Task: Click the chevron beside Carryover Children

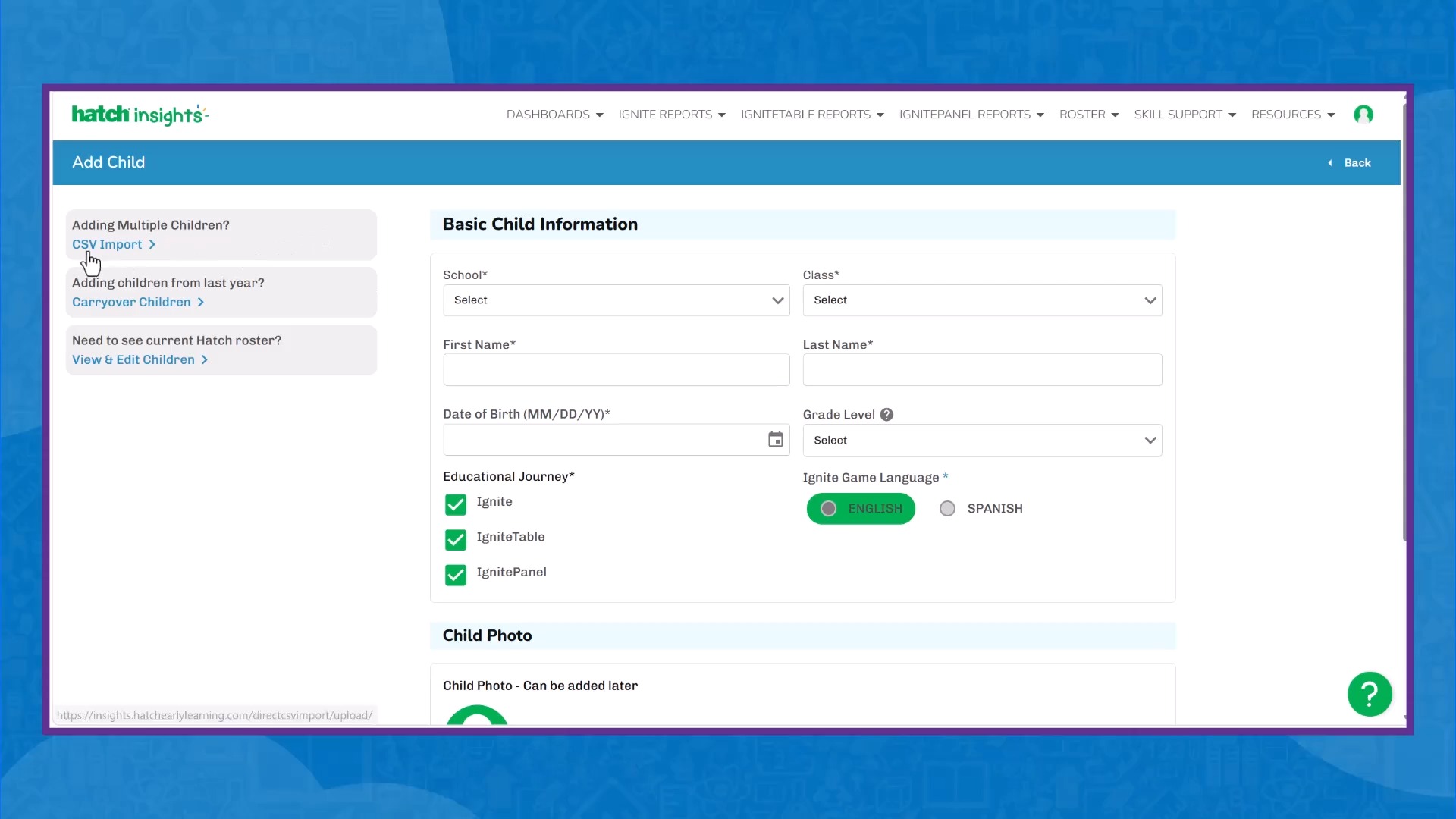Action: pos(201,303)
